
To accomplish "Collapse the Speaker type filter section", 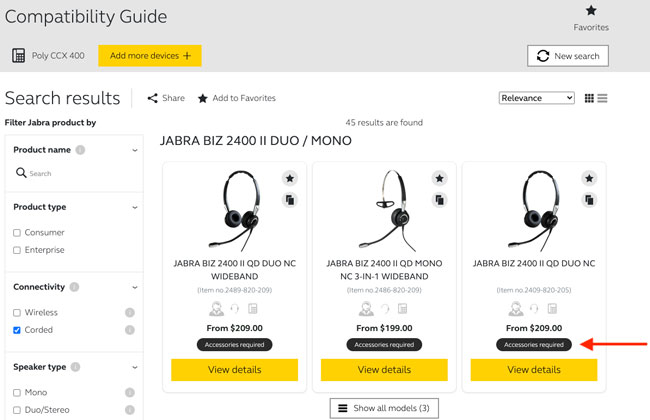I will [134, 367].
